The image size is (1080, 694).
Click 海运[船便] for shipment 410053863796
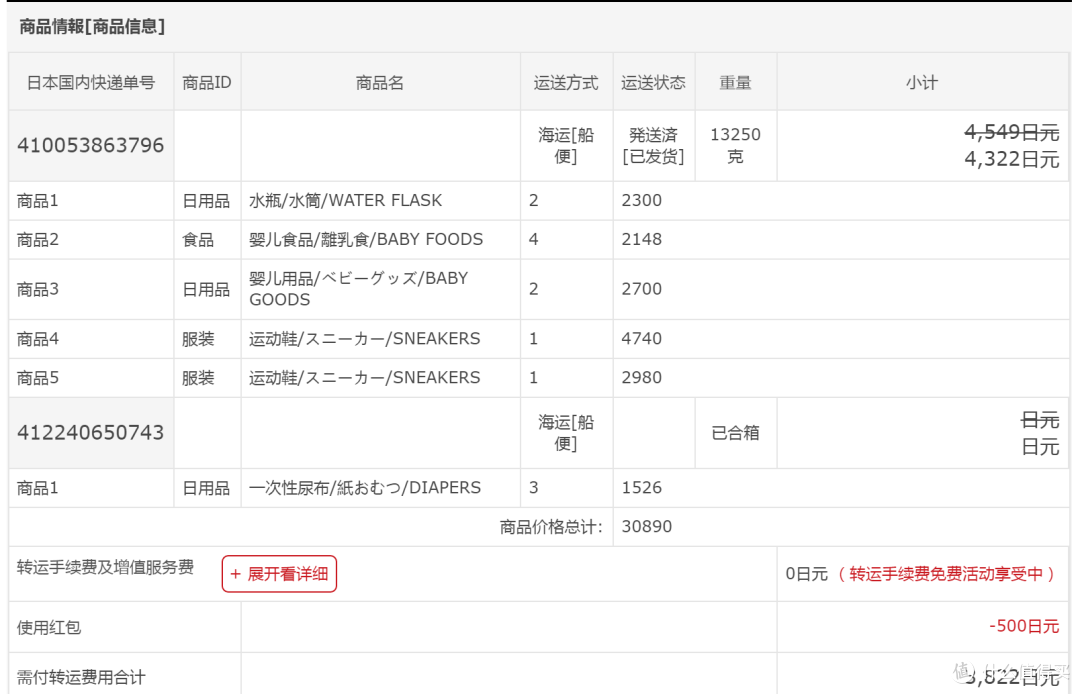coord(566,145)
